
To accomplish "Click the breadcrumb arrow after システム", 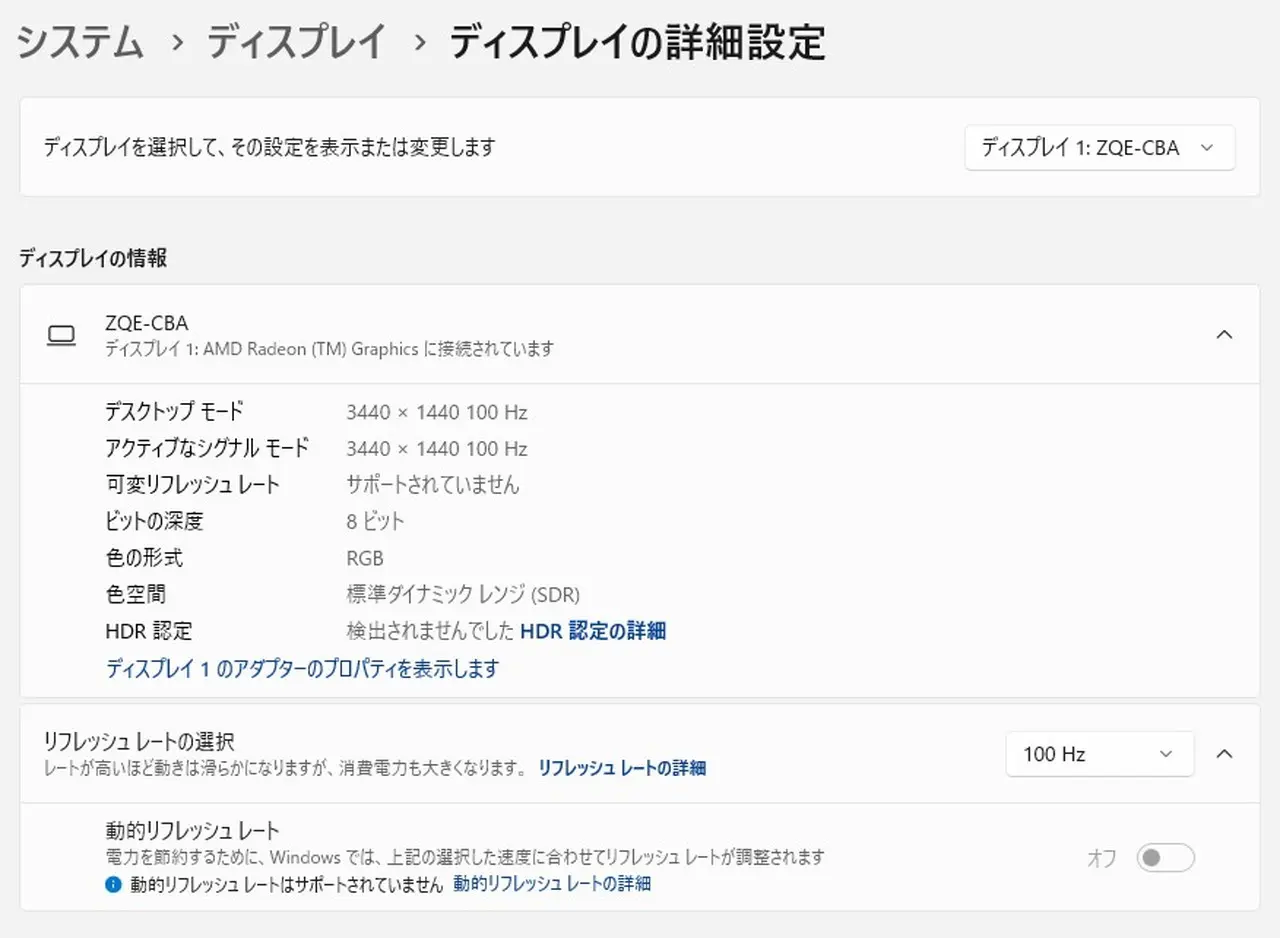I will tap(177, 43).
